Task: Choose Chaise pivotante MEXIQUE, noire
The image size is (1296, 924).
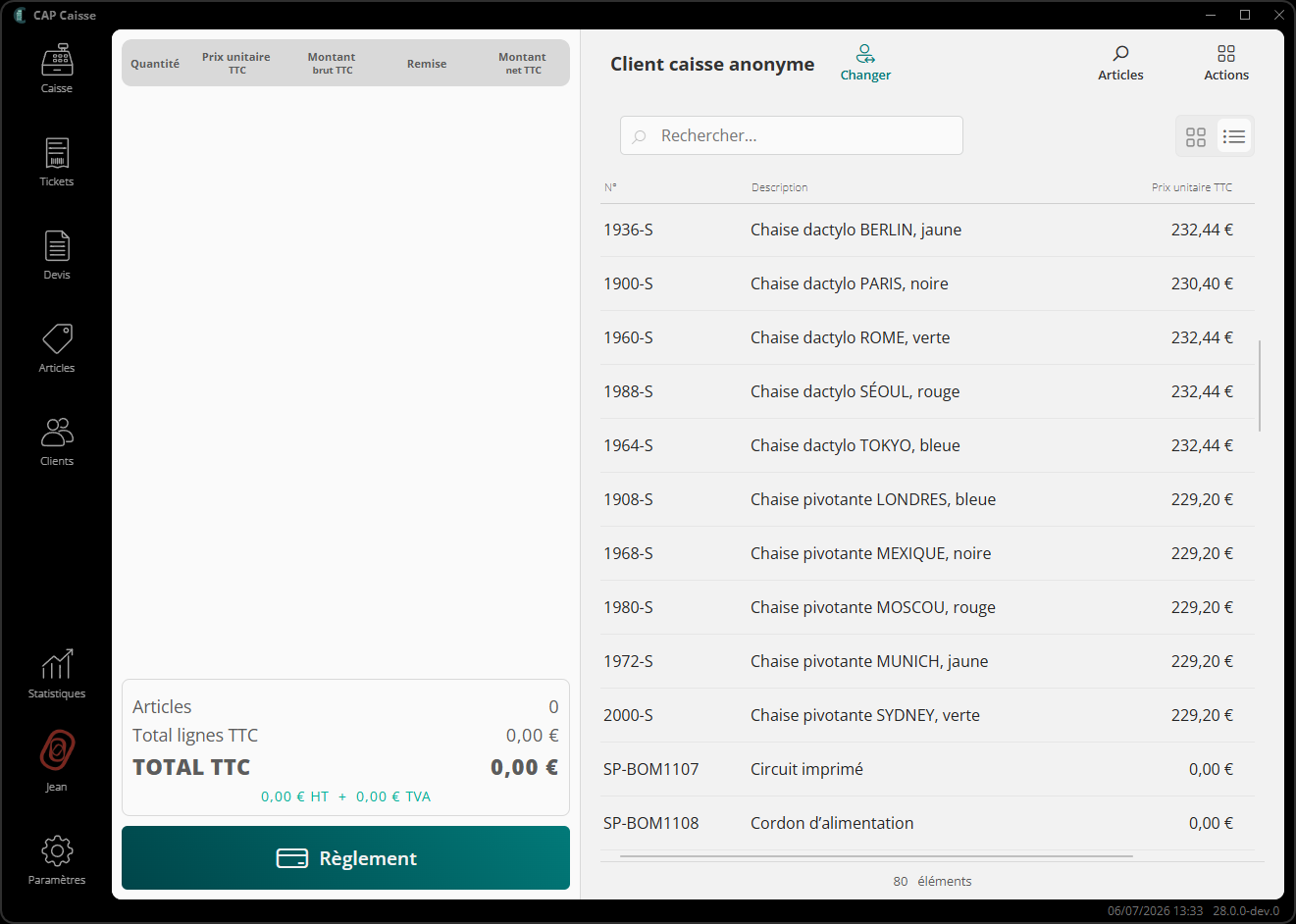Action: tap(927, 553)
